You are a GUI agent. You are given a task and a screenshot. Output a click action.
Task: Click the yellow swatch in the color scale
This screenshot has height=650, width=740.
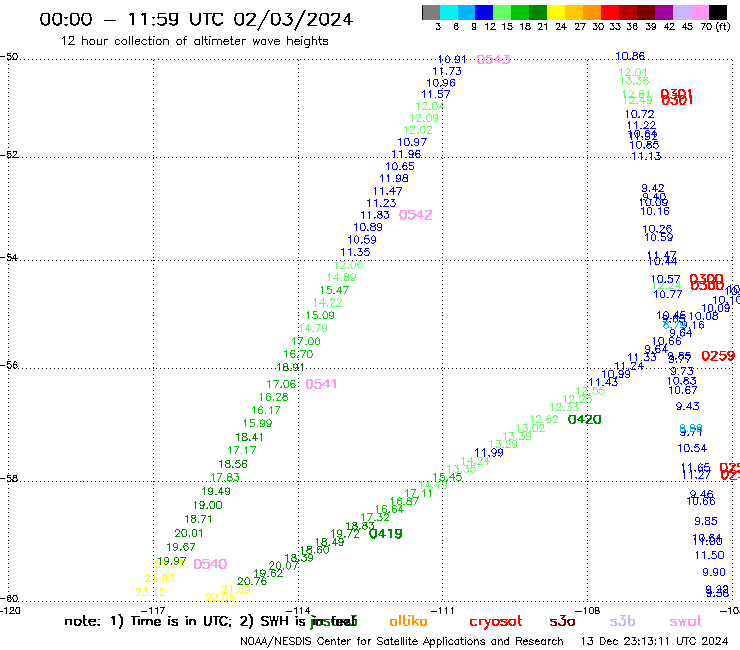pos(556,12)
